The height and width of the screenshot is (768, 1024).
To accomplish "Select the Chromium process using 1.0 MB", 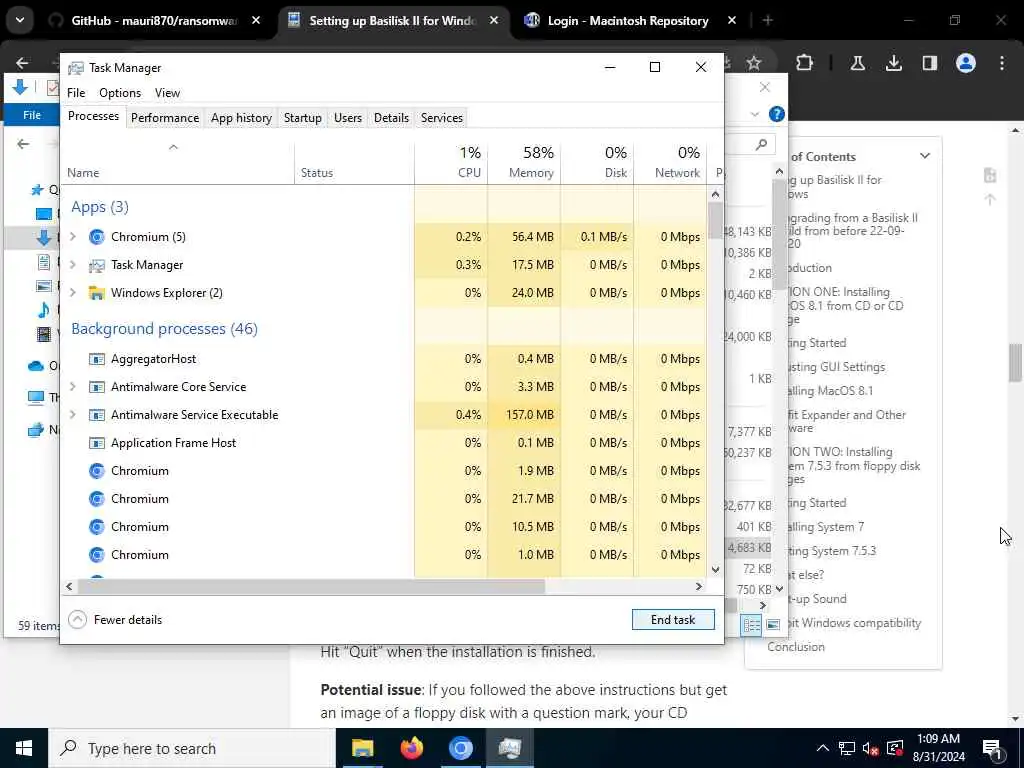I will click(140, 555).
